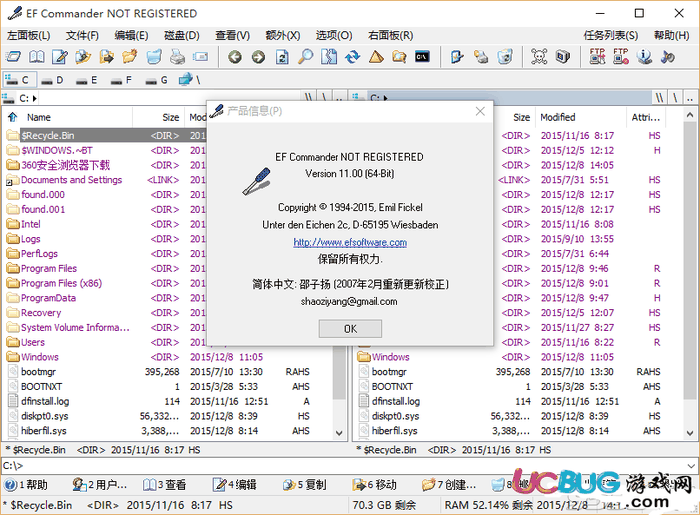Click the FTP connect toolbar icon
The image size is (700, 515).
(597, 57)
